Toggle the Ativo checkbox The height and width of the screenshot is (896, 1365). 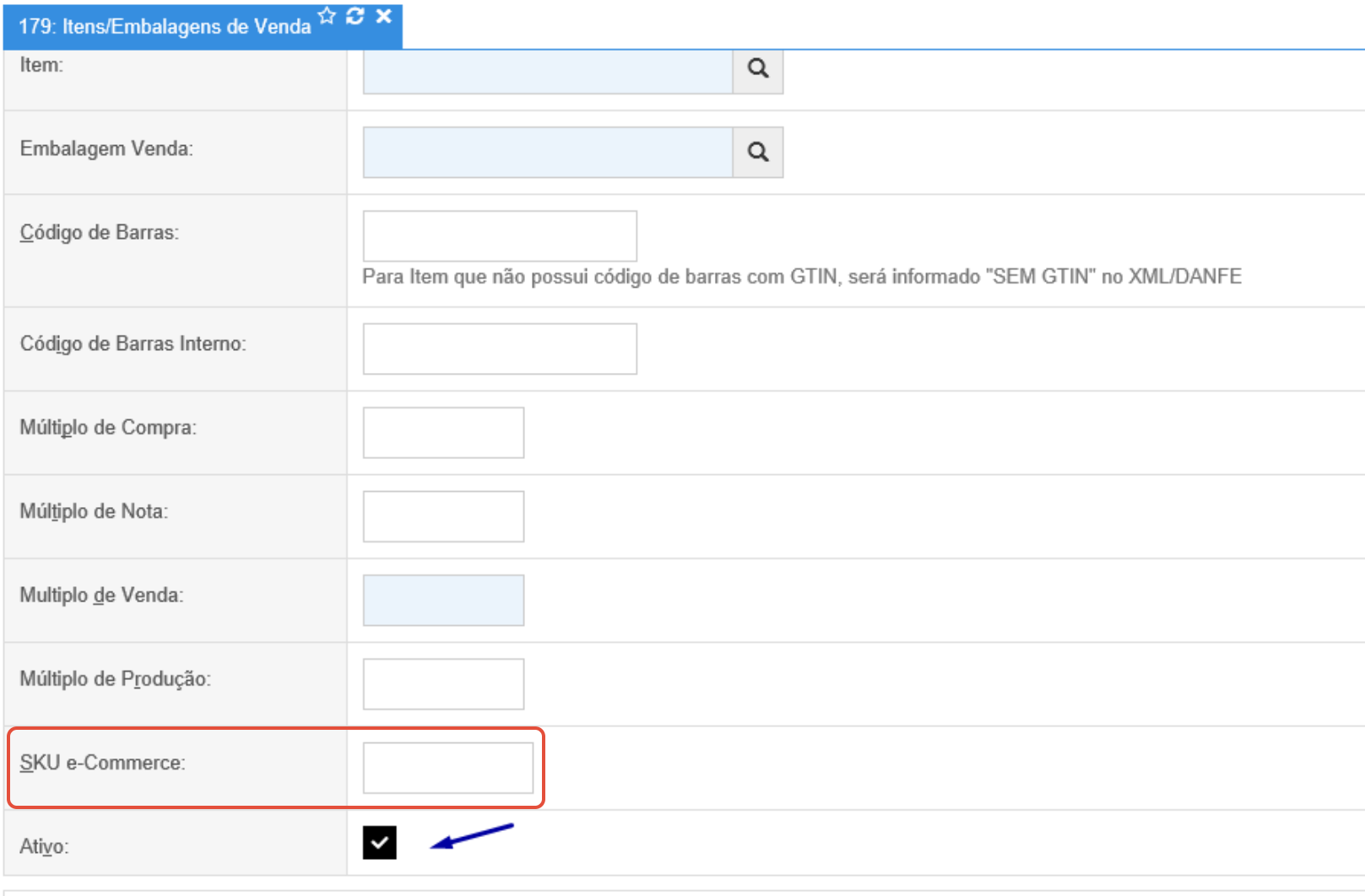(380, 842)
